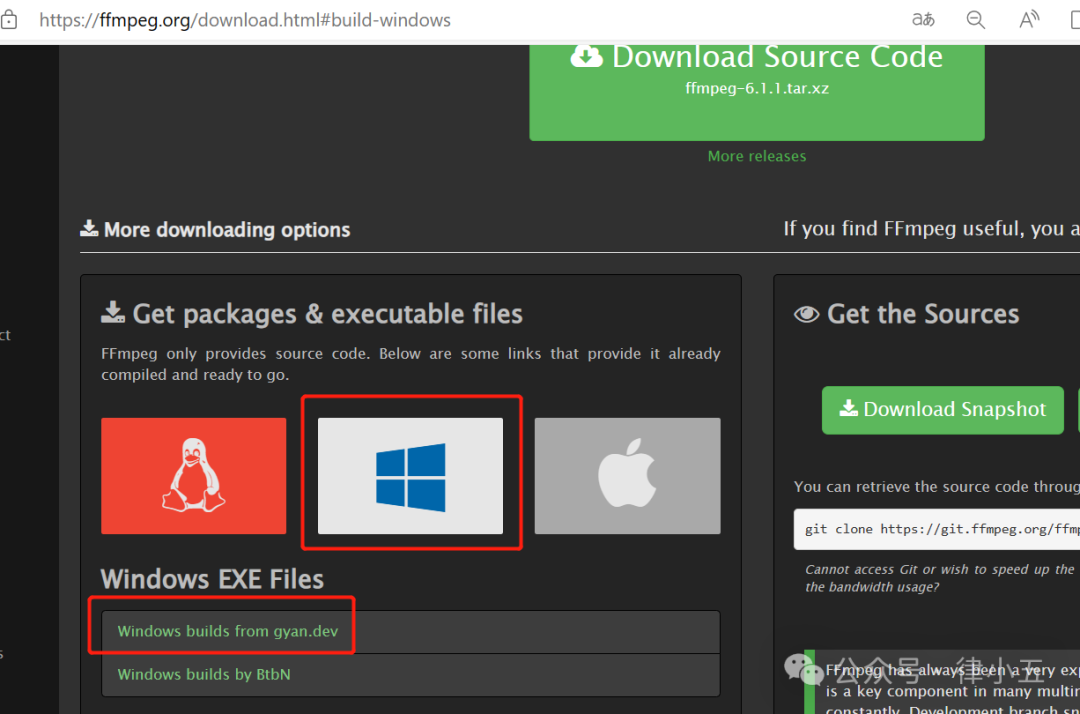Open the More releases link
This screenshot has width=1080, height=714.
pos(756,156)
